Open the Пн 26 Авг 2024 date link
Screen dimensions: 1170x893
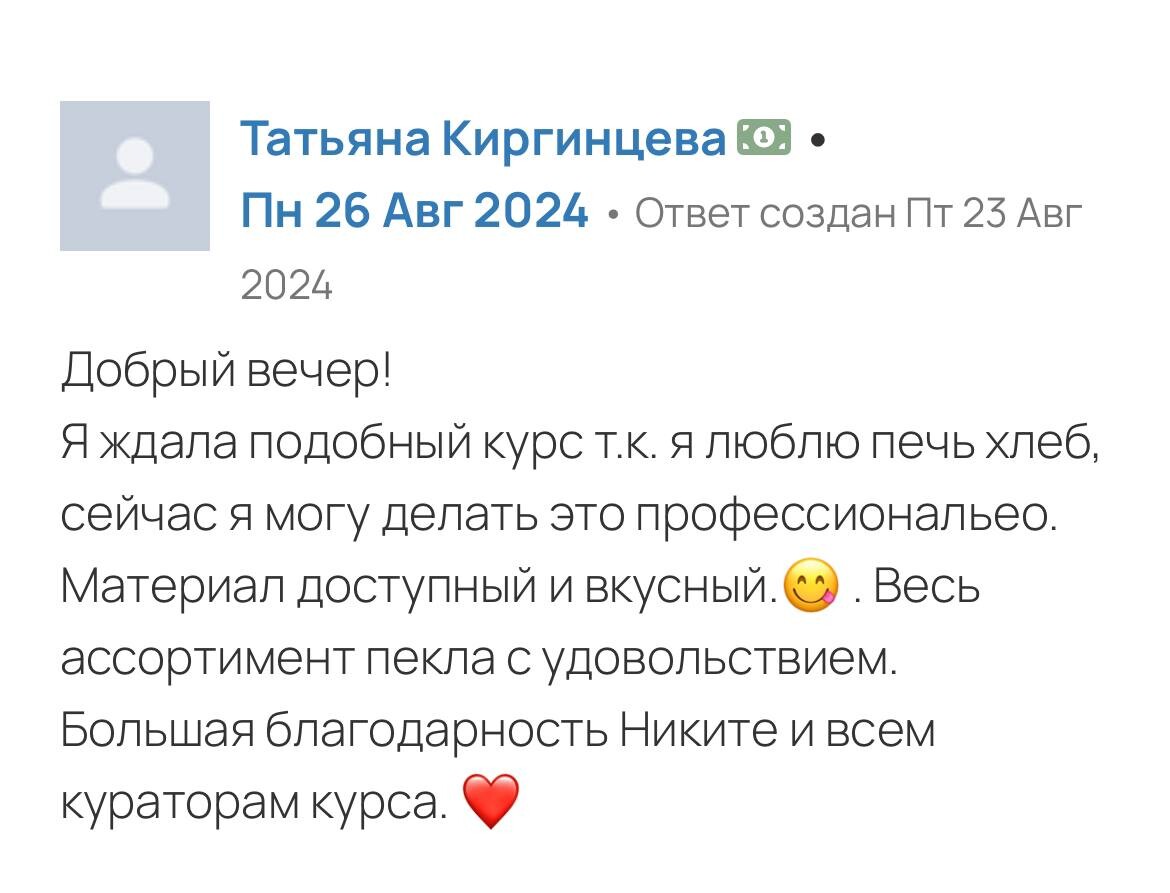pos(414,212)
